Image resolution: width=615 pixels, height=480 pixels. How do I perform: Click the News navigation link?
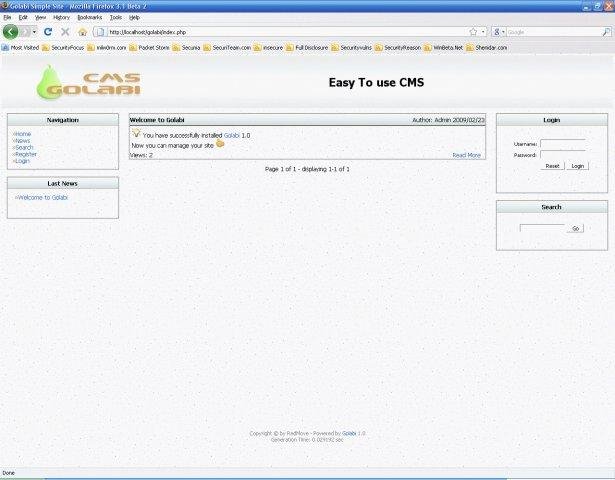click(x=22, y=141)
